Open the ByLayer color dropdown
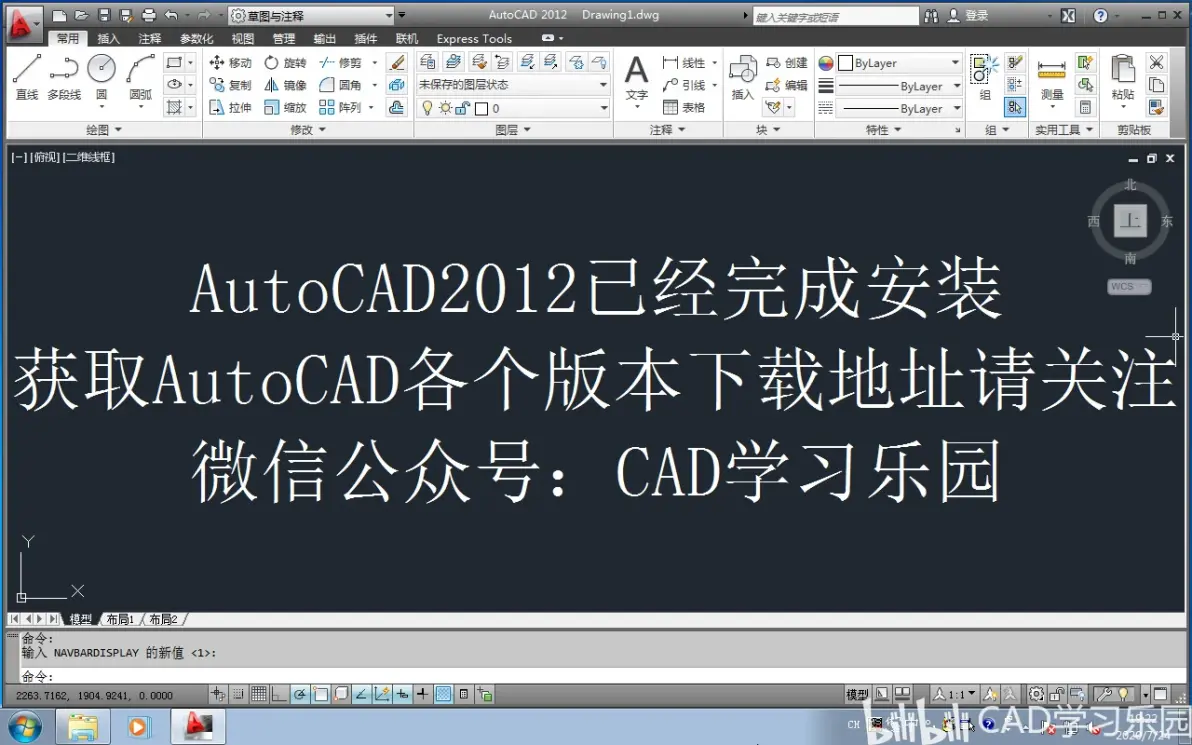The height and width of the screenshot is (745, 1192). (899, 63)
